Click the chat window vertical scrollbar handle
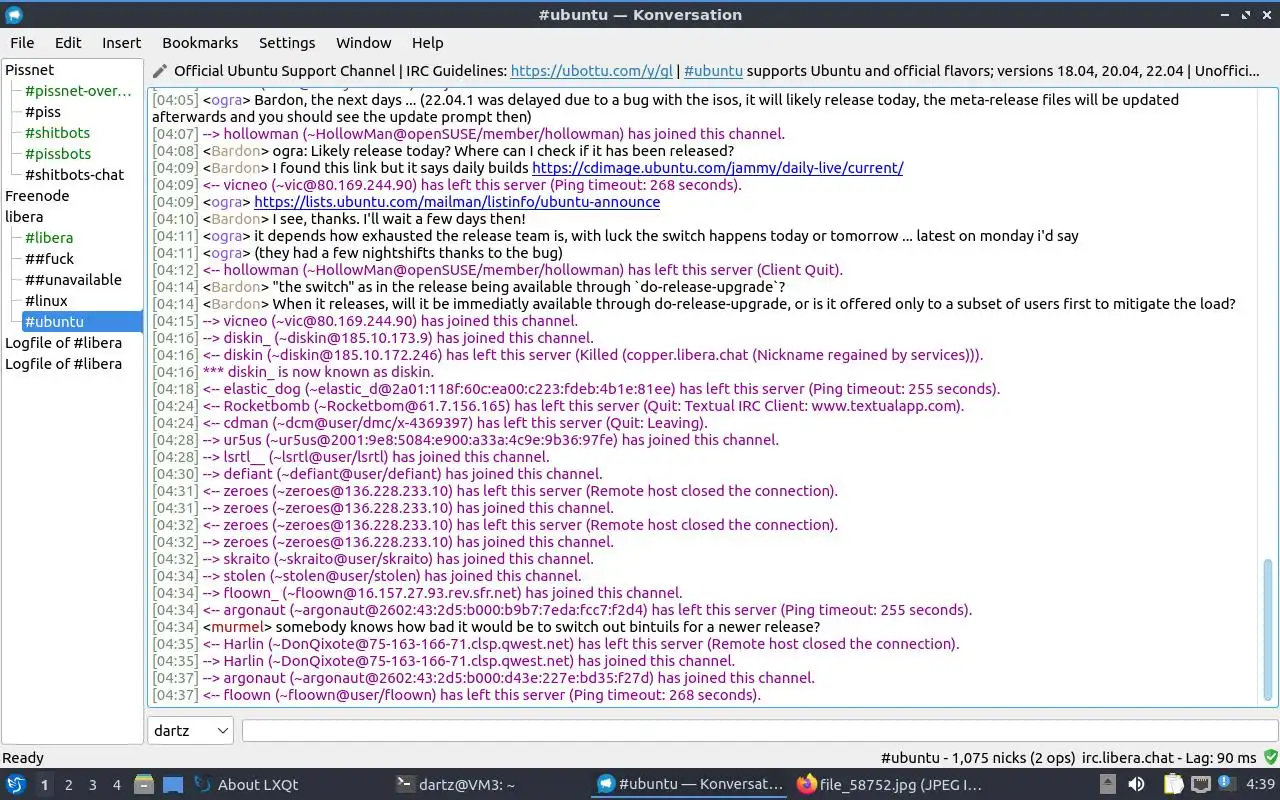The width and height of the screenshot is (1280, 800). coord(1270,631)
